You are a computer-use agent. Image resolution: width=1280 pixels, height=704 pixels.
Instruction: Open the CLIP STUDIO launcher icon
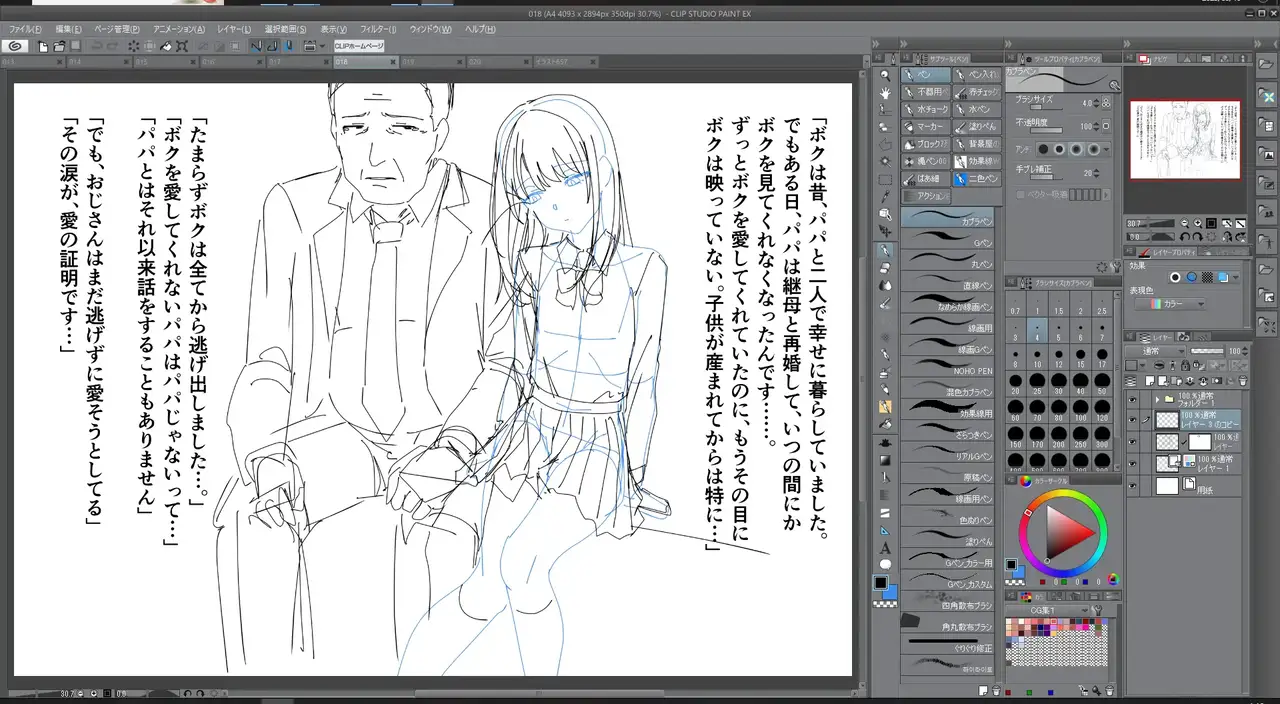pyautogui.click(x=15, y=46)
